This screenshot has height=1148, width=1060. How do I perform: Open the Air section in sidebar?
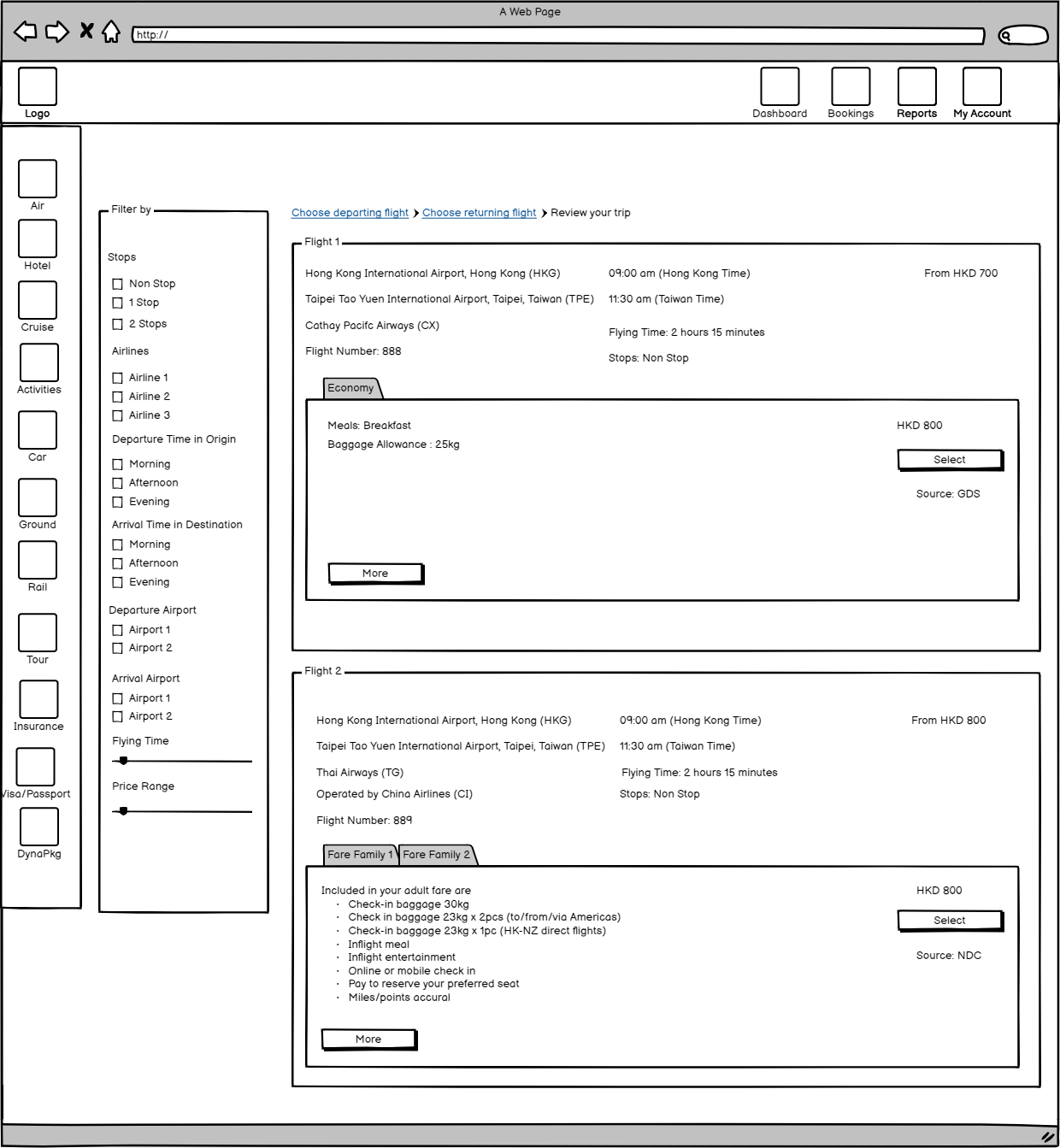(x=38, y=179)
